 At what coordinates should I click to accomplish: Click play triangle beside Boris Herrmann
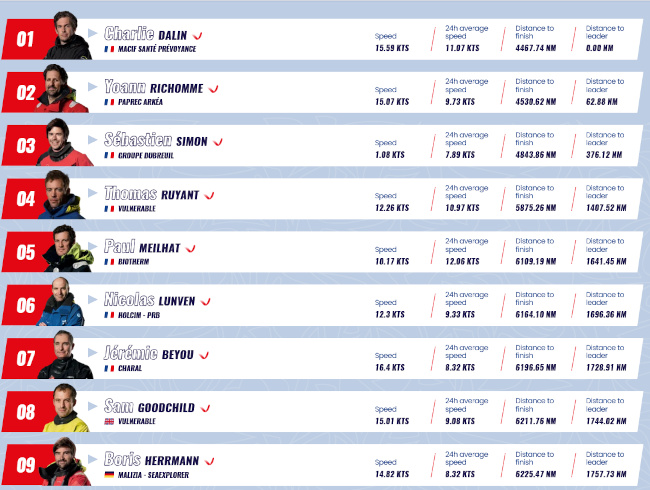pyautogui.click(x=92, y=459)
